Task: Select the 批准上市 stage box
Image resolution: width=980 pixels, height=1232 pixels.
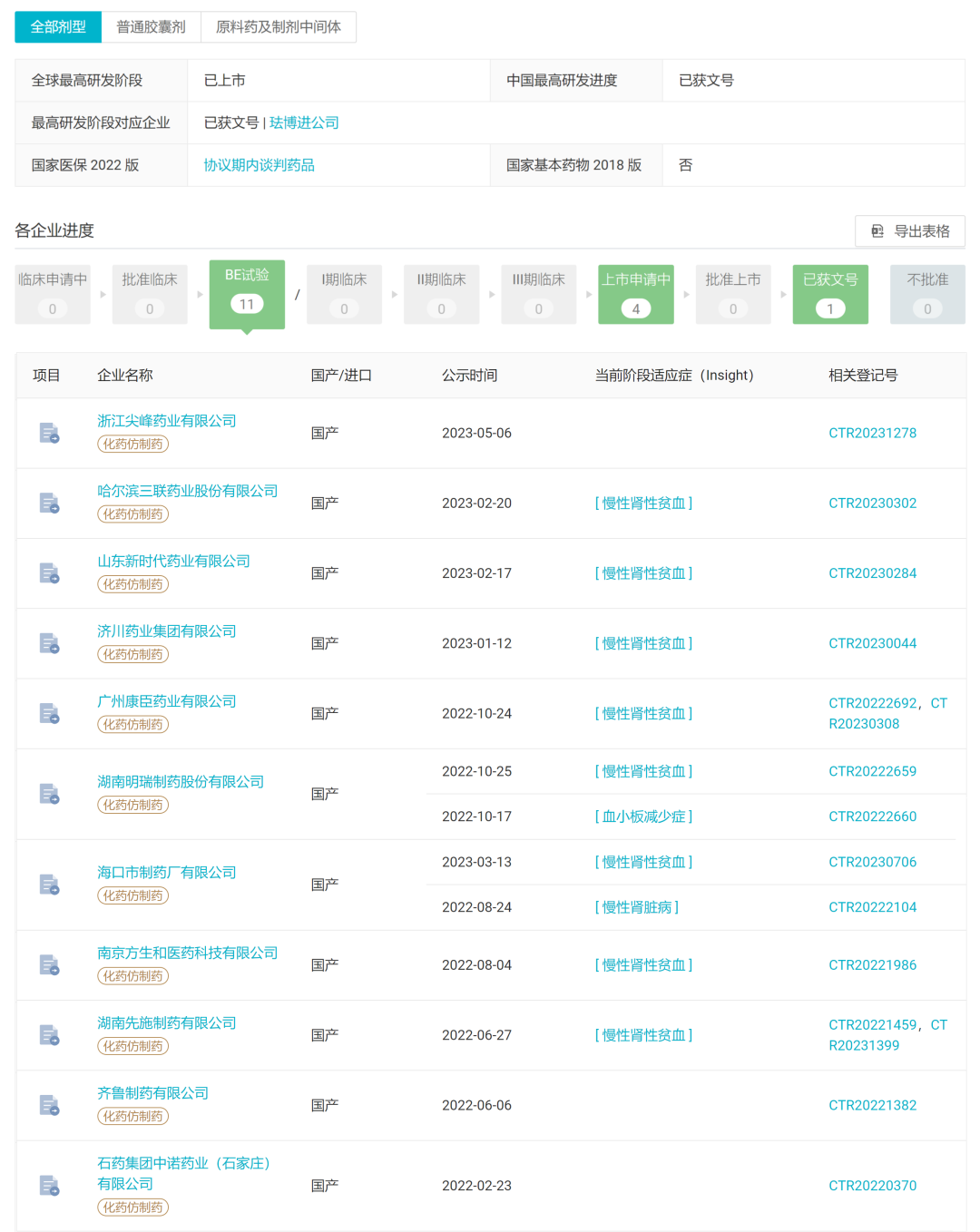Action: click(x=733, y=294)
